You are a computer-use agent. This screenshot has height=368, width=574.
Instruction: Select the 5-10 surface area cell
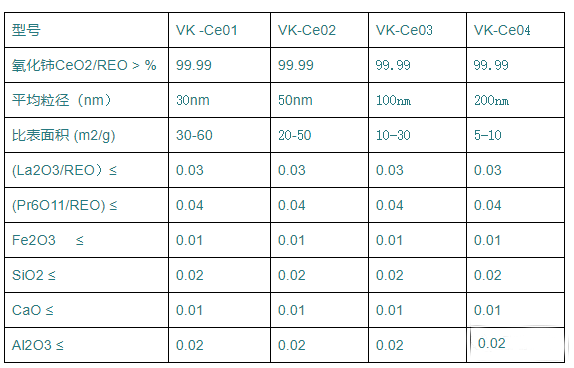coord(515,135)
